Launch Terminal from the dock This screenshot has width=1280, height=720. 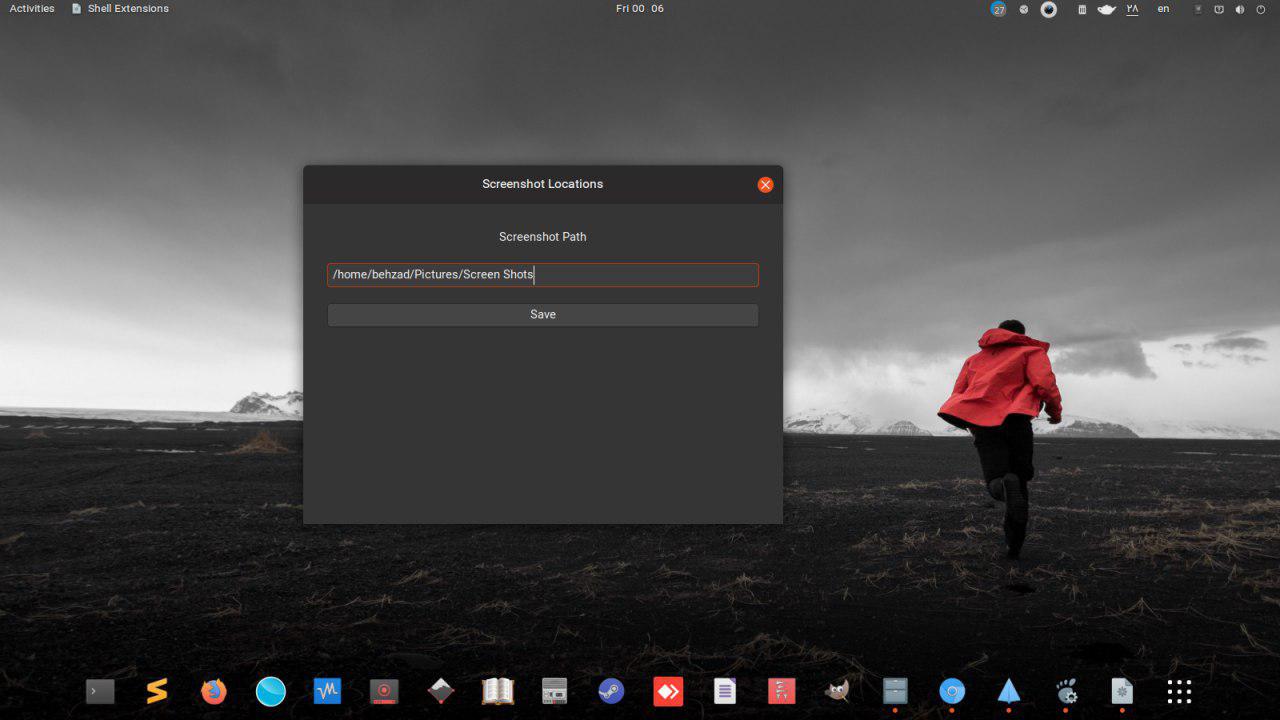100,691
